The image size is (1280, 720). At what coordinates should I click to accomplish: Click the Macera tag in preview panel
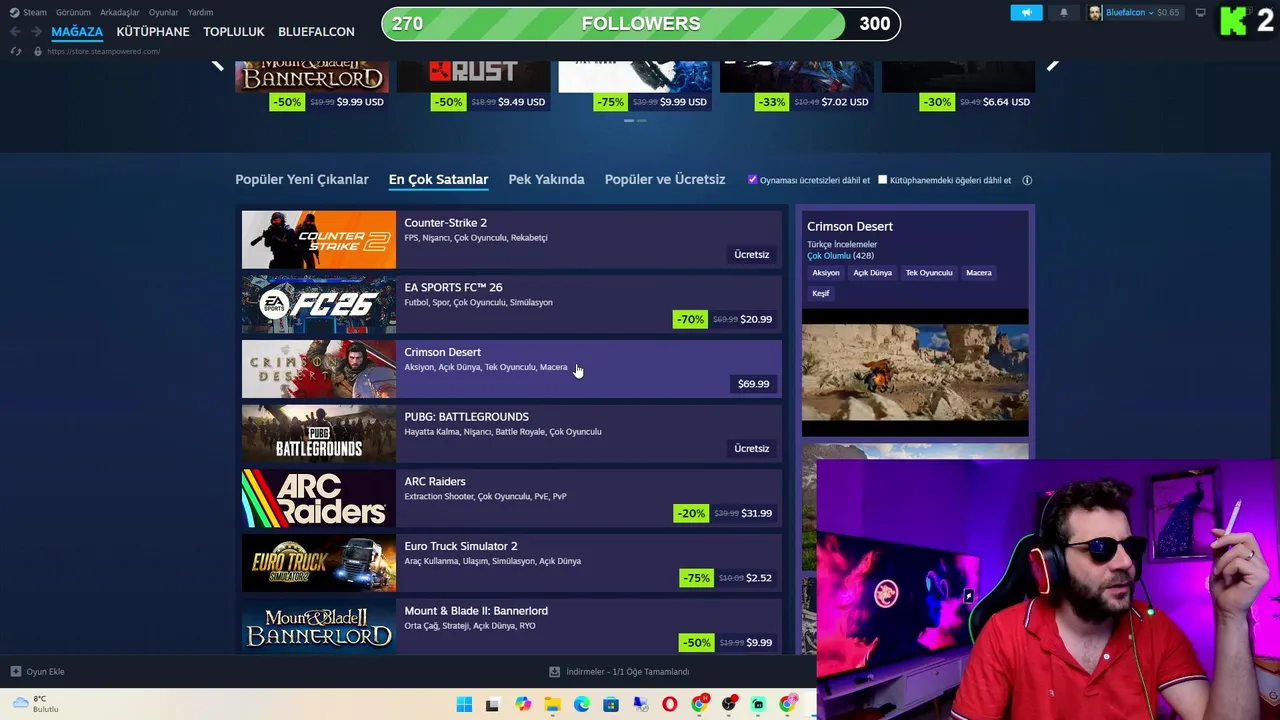pos(979,272)
